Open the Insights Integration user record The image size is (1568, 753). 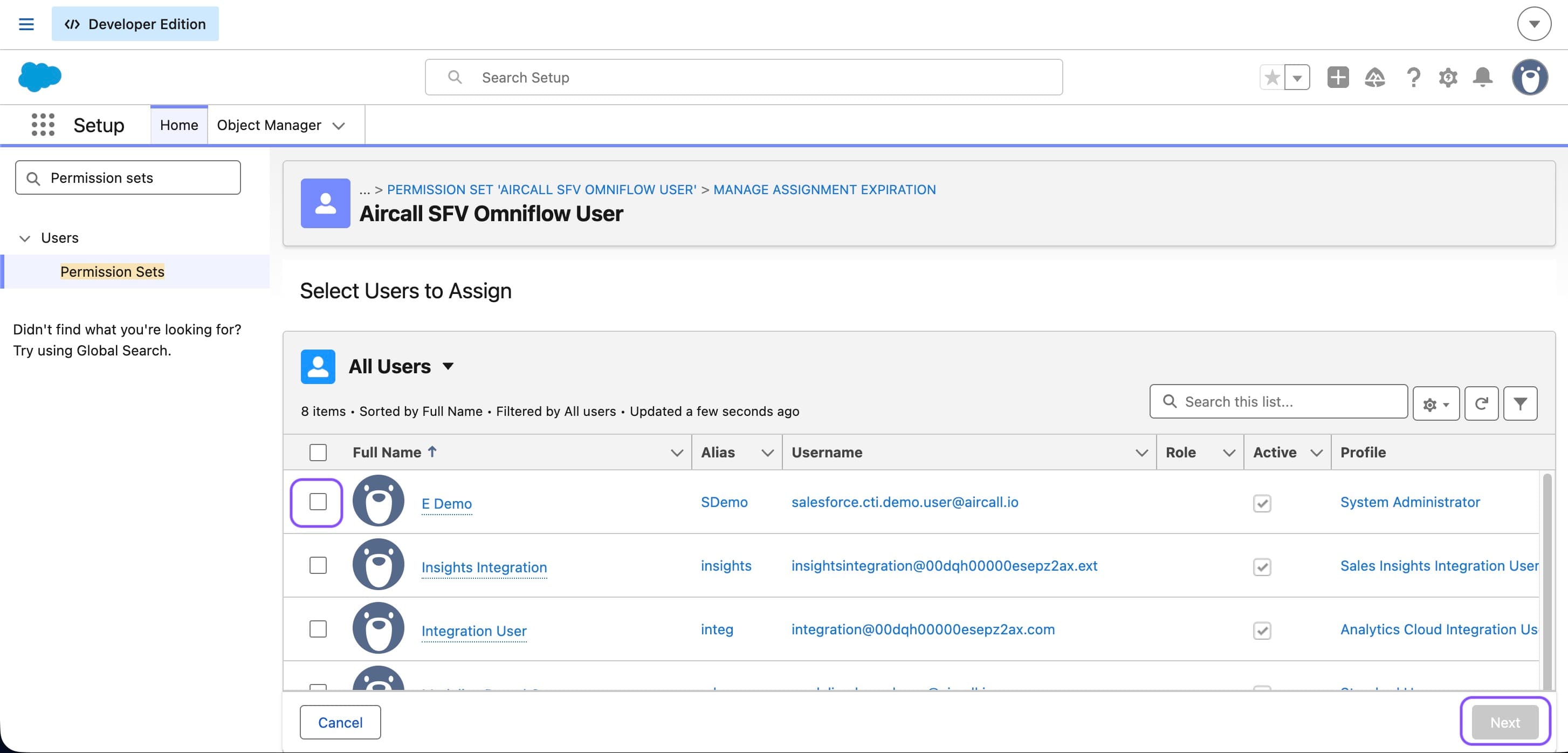485,567
